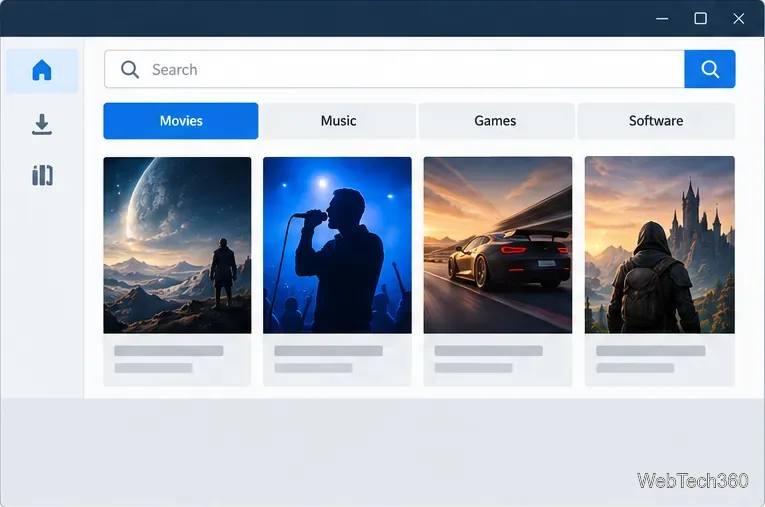
Task: Open the hooded traveler castle poster
Action: click(660, 245)
